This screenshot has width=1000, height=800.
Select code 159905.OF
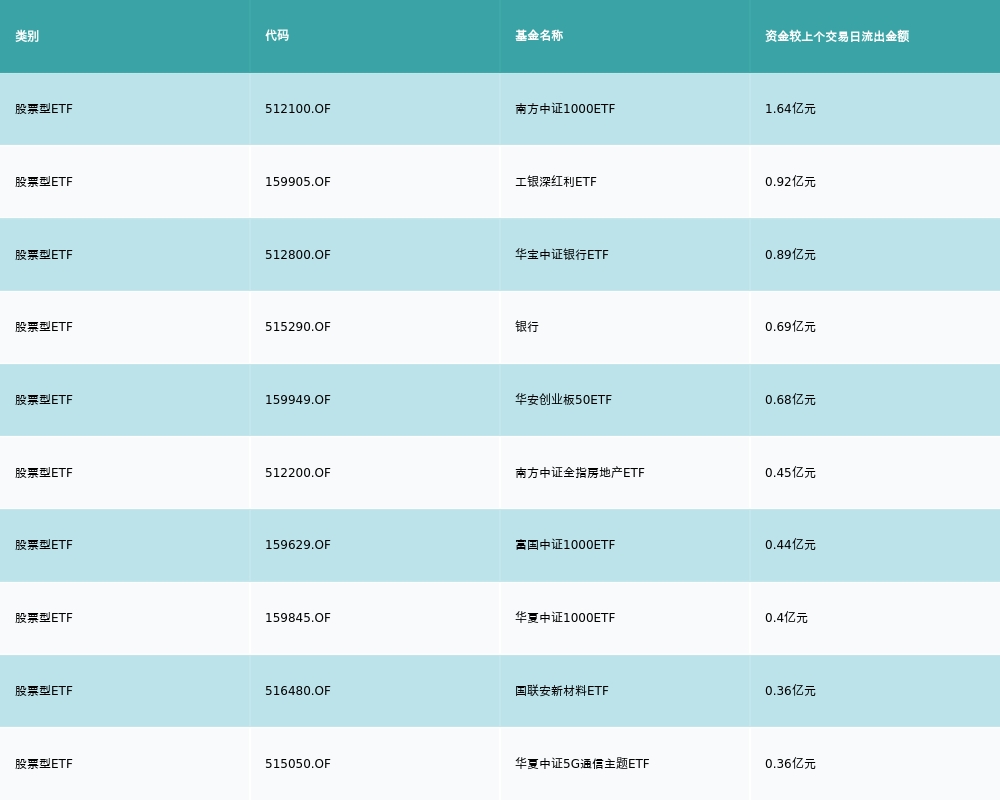click(298, 182)
